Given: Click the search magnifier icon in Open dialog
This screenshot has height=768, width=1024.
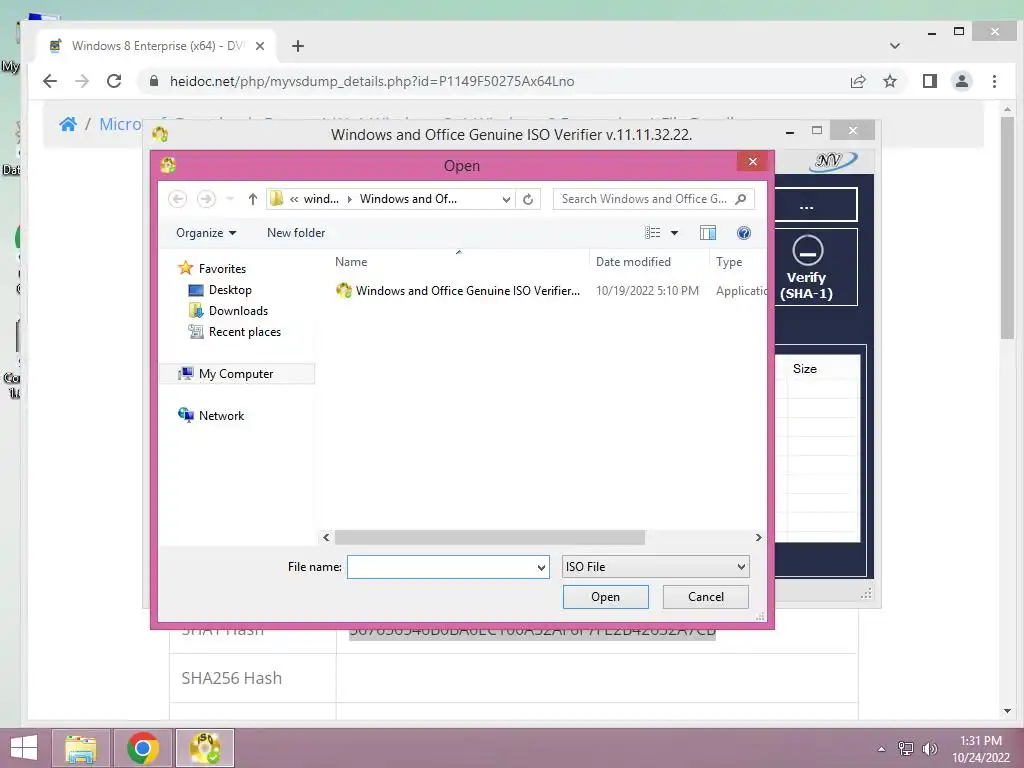Looking at the screenshot, I should click(x=741, y=199).
